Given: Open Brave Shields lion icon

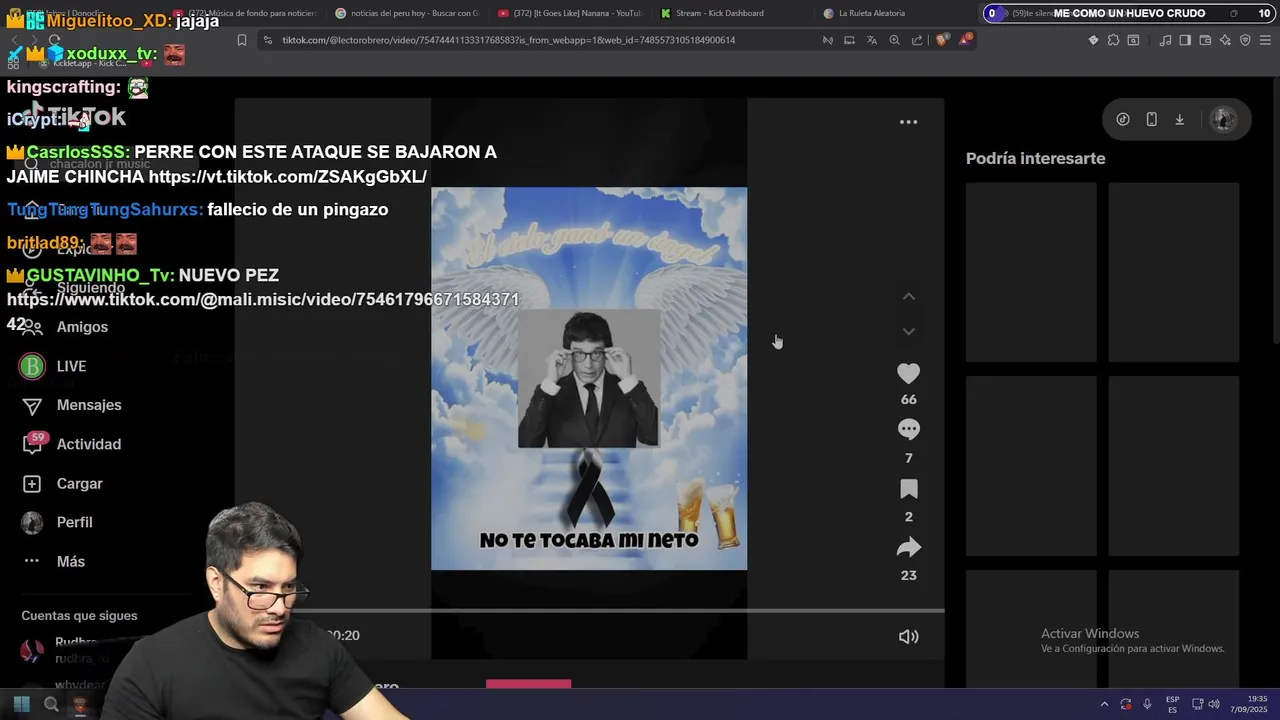Looking at the screenshot, I should (x=942, y=40).
